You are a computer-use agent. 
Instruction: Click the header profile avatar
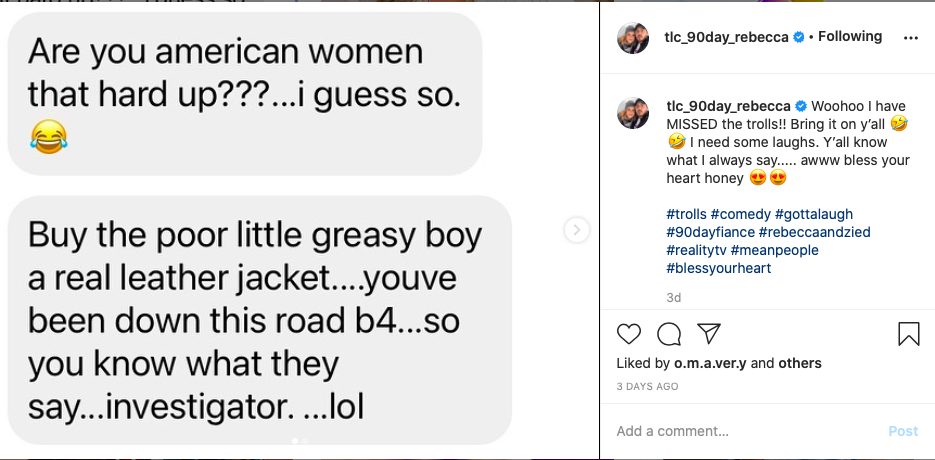coord(633,37)
